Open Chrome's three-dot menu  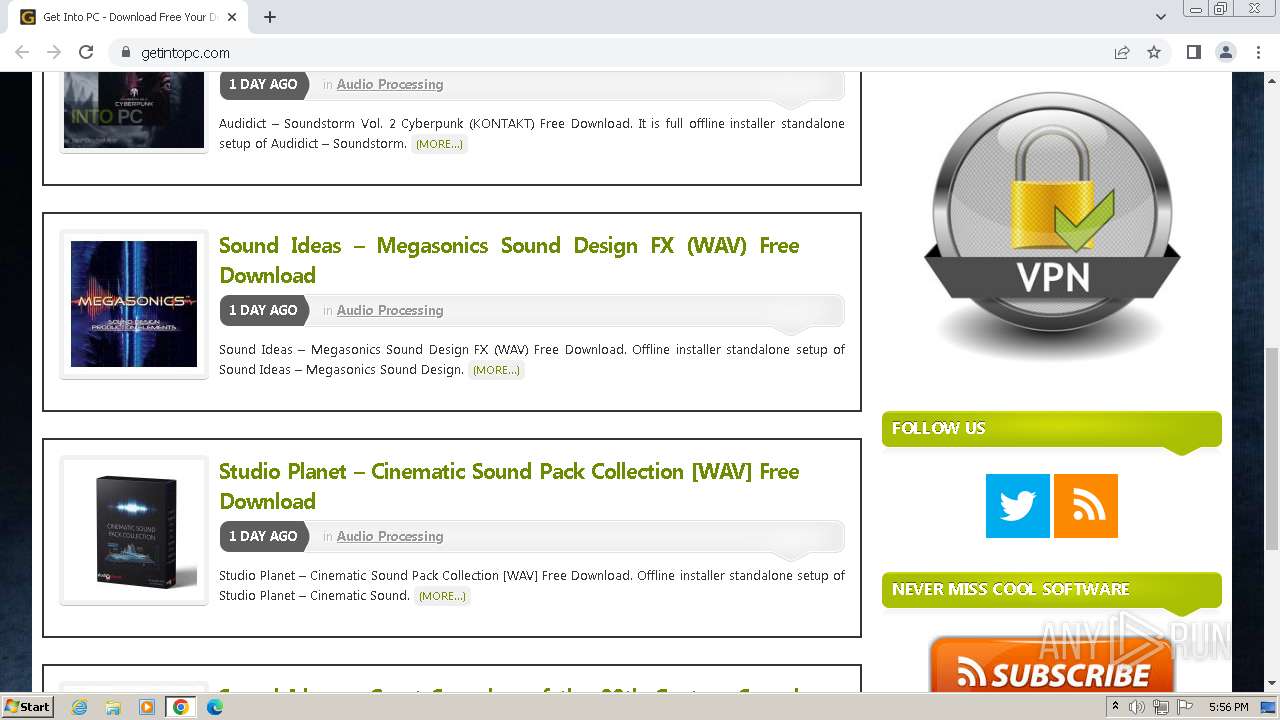(1258, 53)
